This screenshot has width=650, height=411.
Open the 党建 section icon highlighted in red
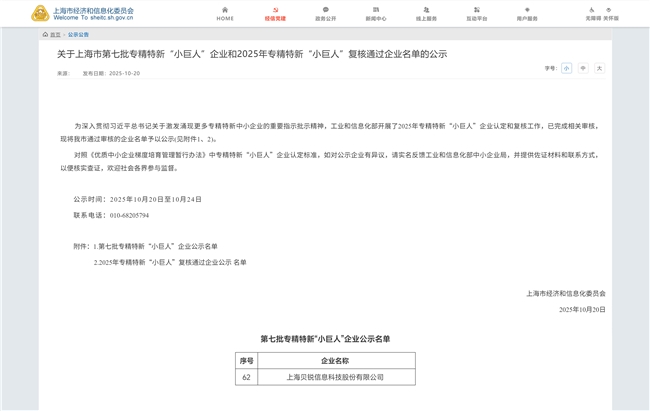275,11
